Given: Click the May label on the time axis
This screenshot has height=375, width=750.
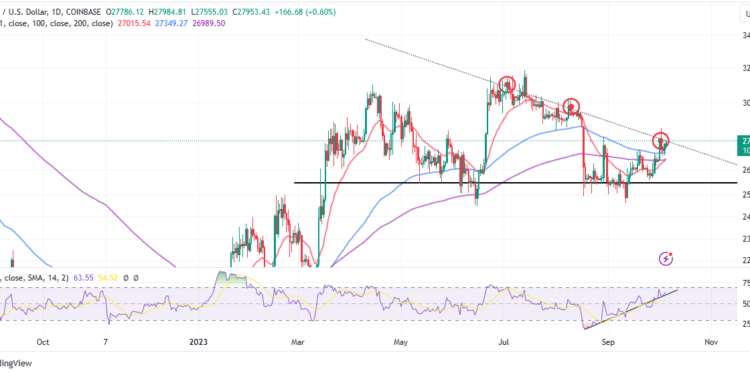Looking at the screenshot, I should coord(401,342).
